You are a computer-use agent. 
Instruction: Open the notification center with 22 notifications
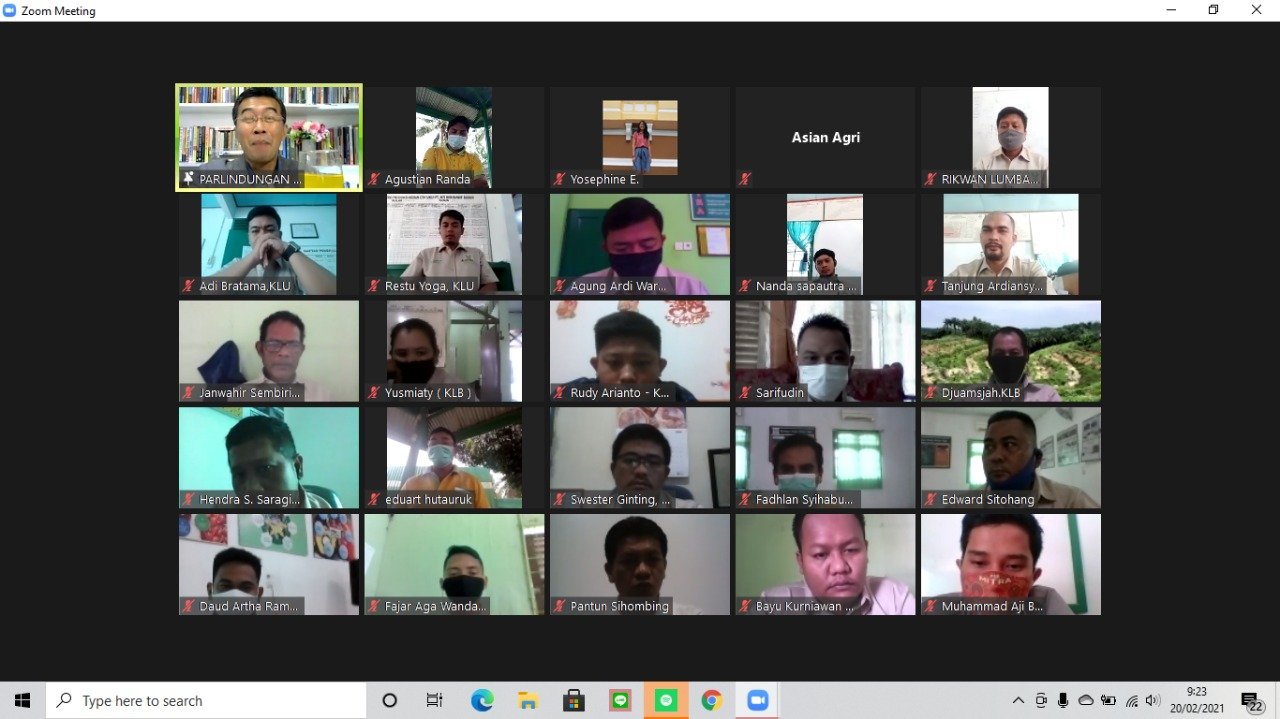tap(1251, 701)
